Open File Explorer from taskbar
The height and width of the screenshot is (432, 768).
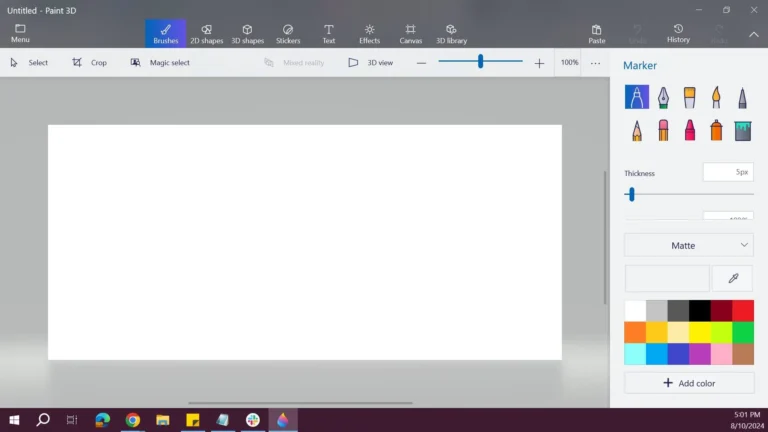[163, 420]
